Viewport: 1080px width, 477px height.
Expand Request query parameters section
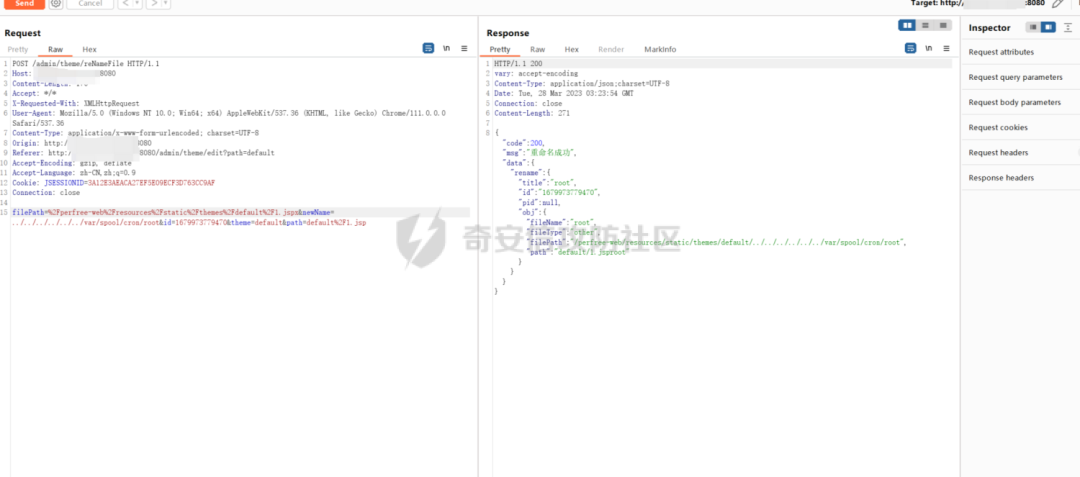click(x=1020, y=77)
